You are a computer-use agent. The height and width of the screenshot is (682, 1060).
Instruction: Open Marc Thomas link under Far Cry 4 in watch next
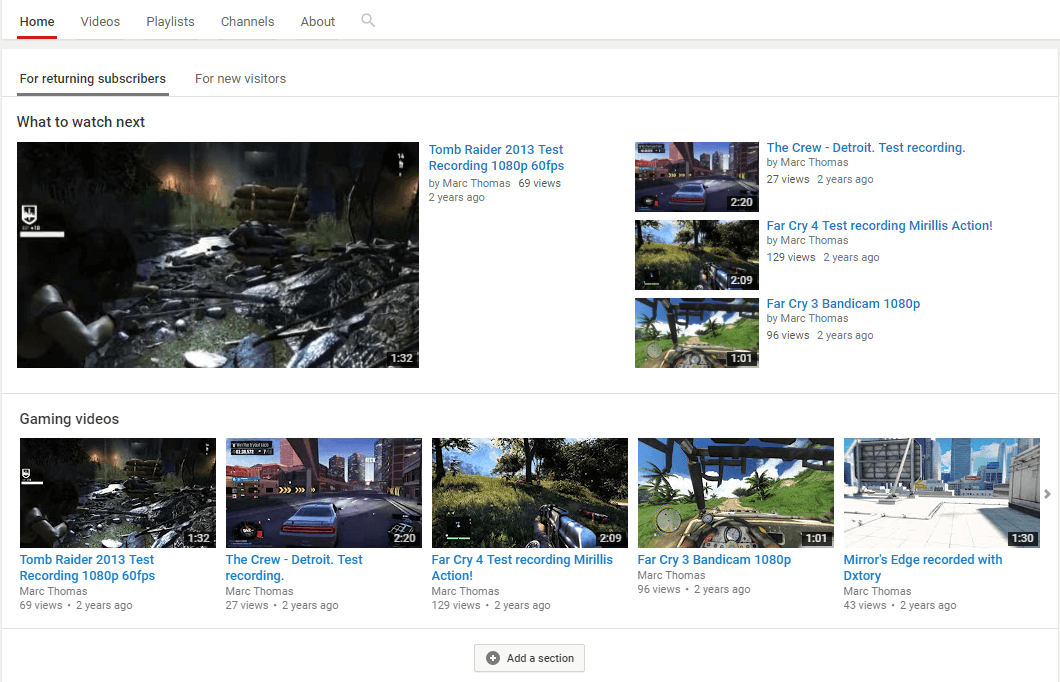[x=814, y=241]
